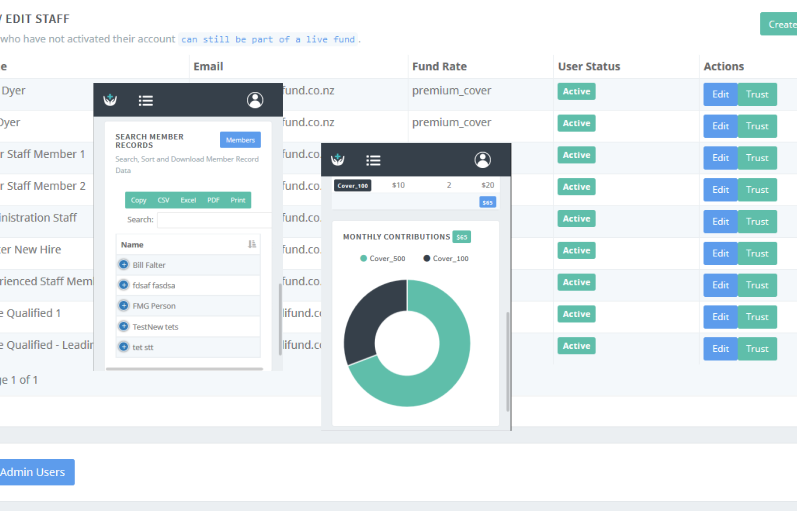Click the blue Members button
Screen dimensions: 797x511
pyautogui.click(x=240, y=140)
